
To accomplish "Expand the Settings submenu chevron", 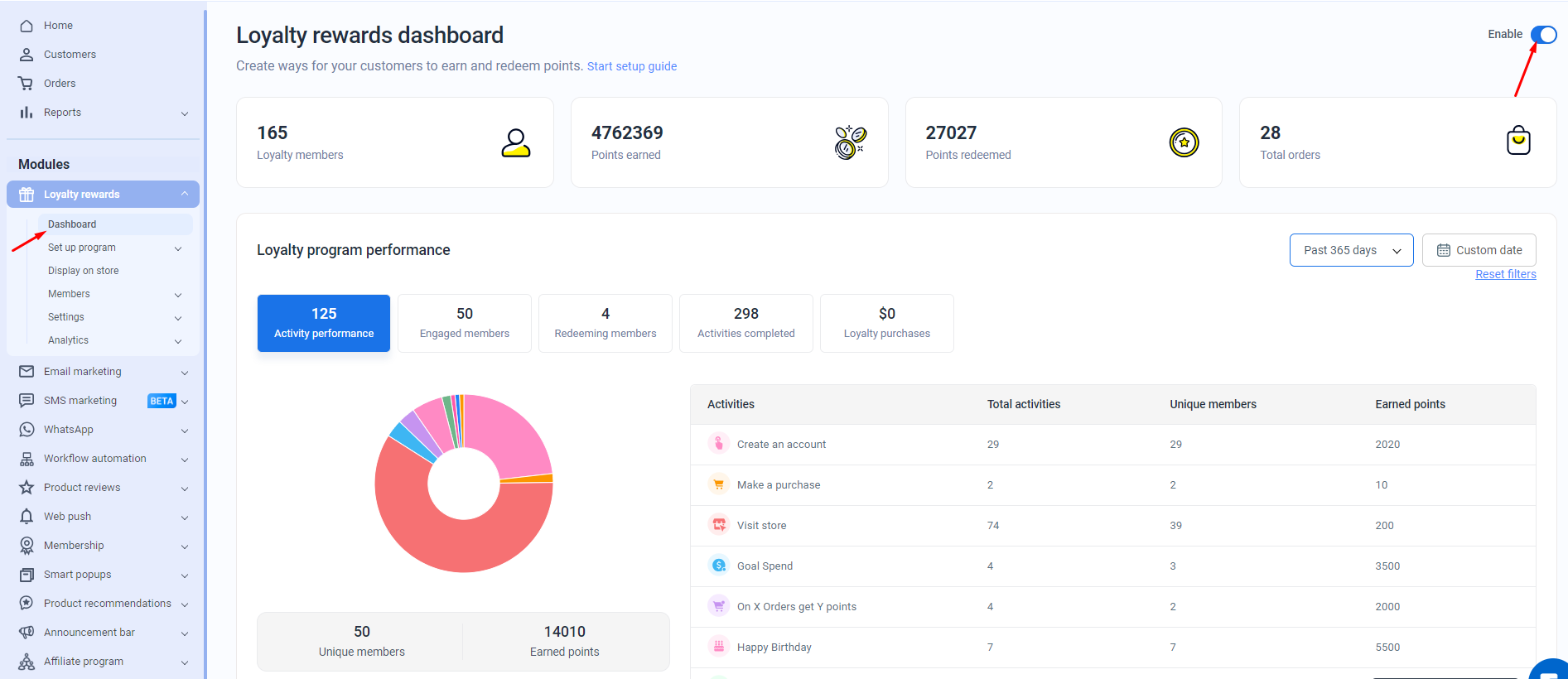I will tap(178, 318).
